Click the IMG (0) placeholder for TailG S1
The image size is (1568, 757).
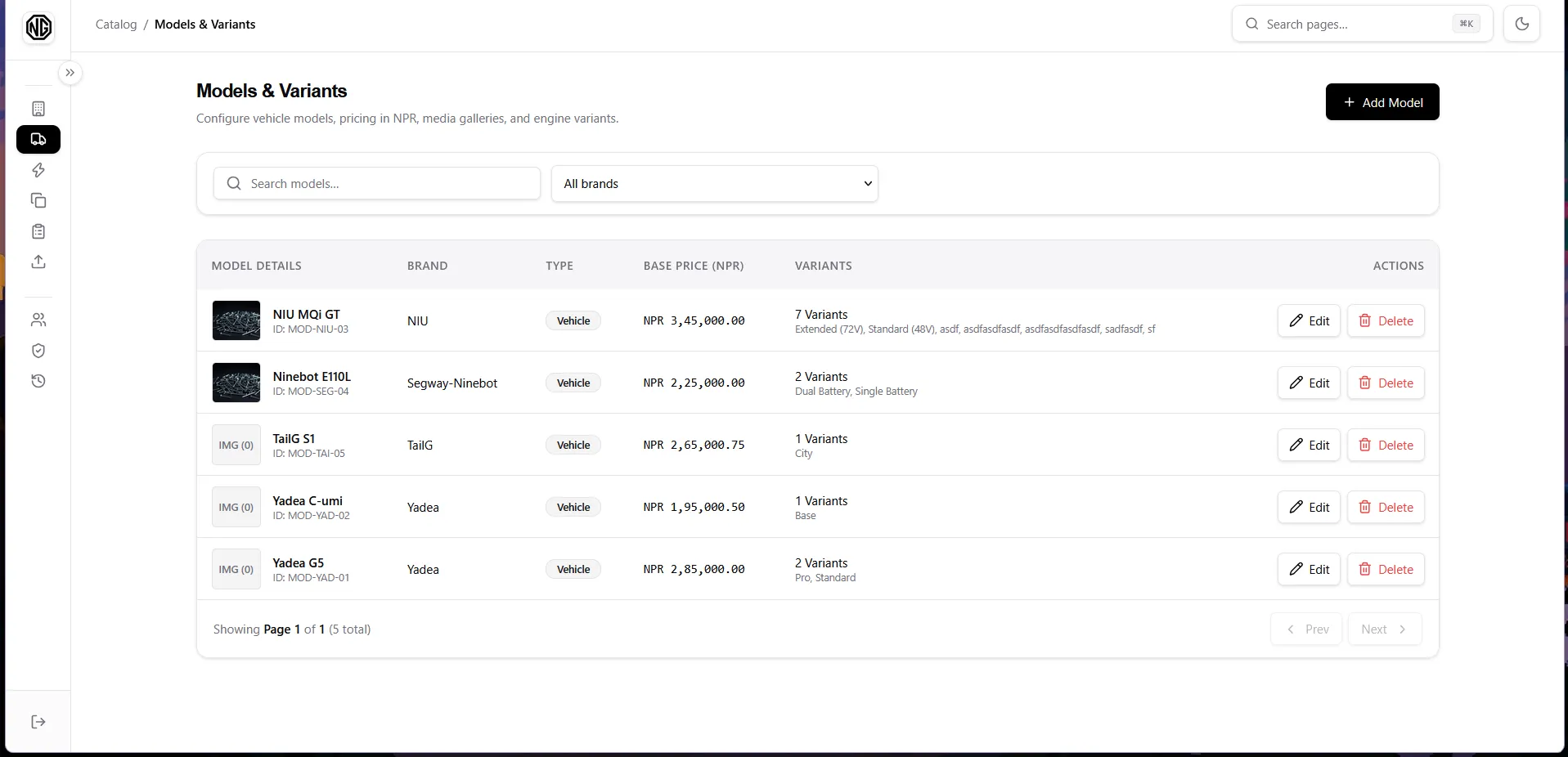coord(236,445)
